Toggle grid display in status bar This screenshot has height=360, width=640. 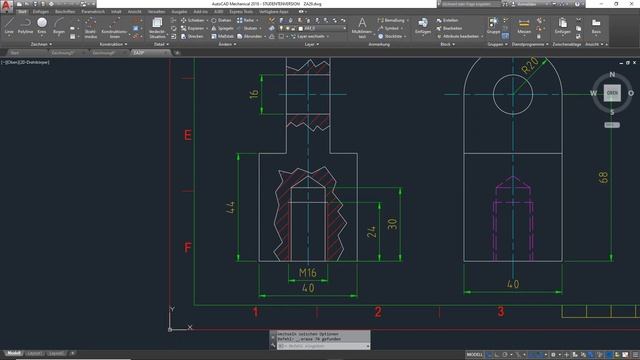[489, 355]
